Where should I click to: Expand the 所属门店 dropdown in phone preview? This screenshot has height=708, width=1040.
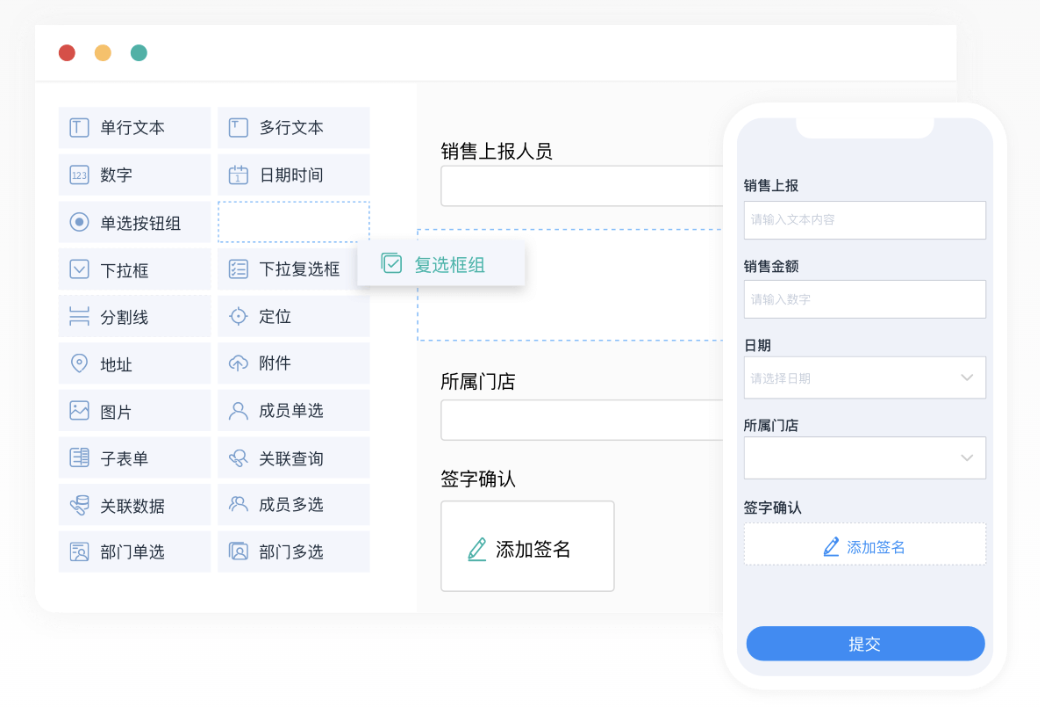pos(864,457)
